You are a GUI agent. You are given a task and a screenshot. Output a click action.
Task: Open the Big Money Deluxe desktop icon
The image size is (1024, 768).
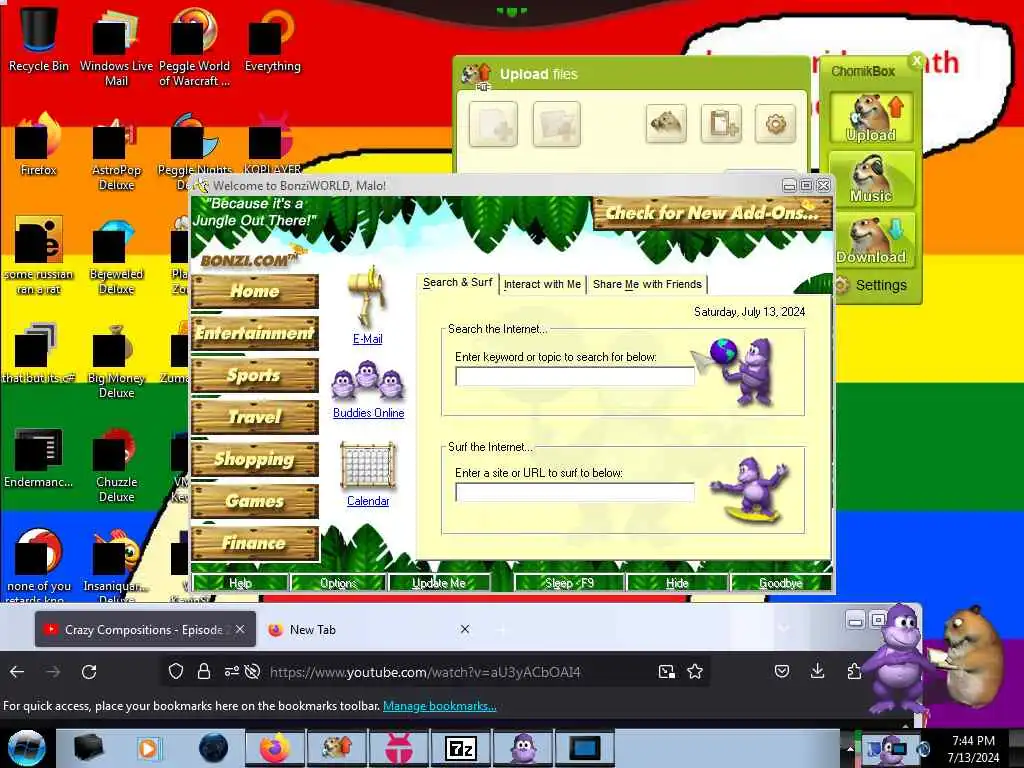(x=116, y=360)
